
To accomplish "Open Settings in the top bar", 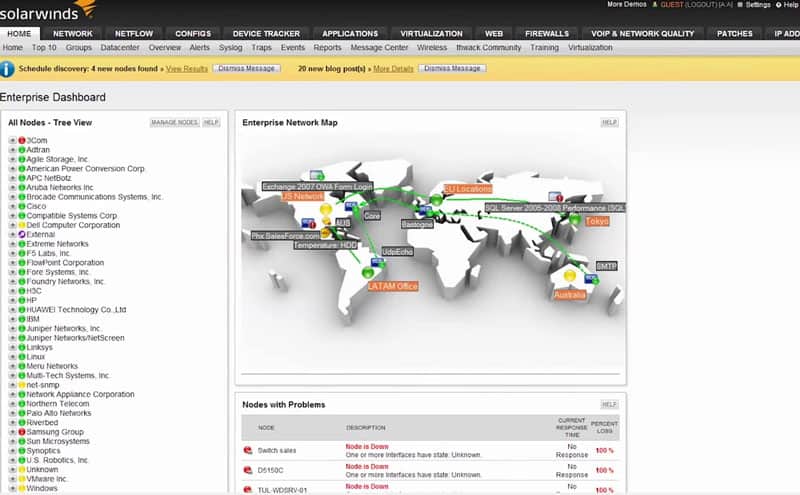I will [758, 5].
